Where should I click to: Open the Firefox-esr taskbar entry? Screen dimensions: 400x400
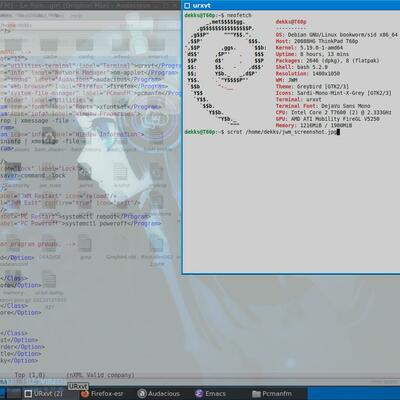pos(102,394)
